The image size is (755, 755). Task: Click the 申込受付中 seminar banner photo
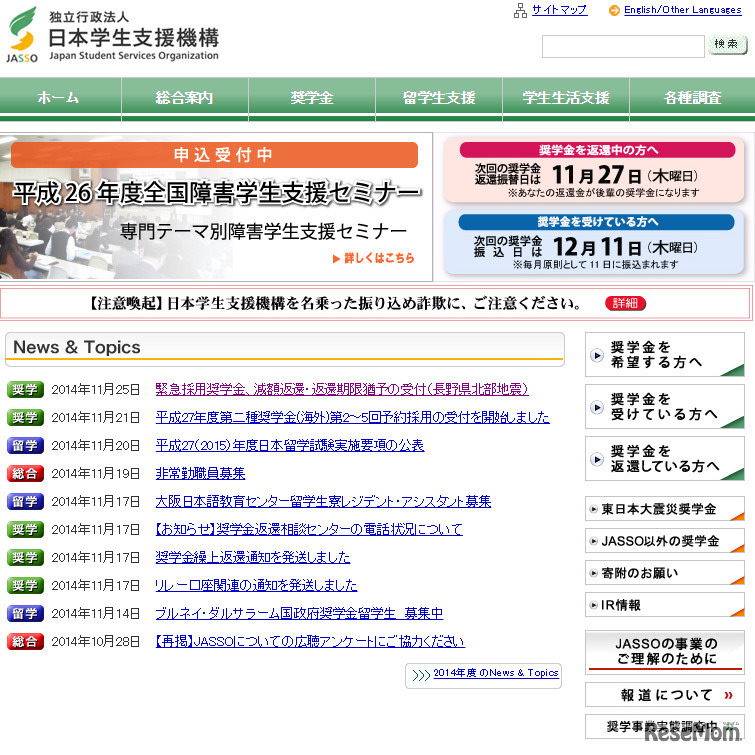point(216,207)
